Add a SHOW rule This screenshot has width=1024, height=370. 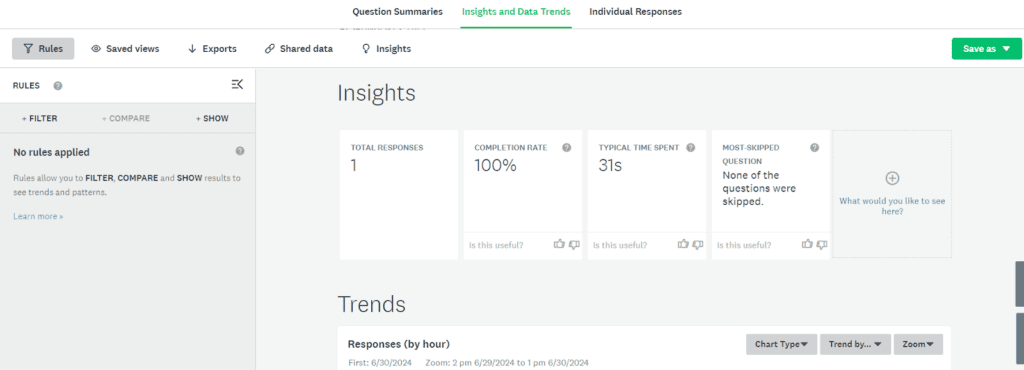pyautogui.click(x=212, y=119)
